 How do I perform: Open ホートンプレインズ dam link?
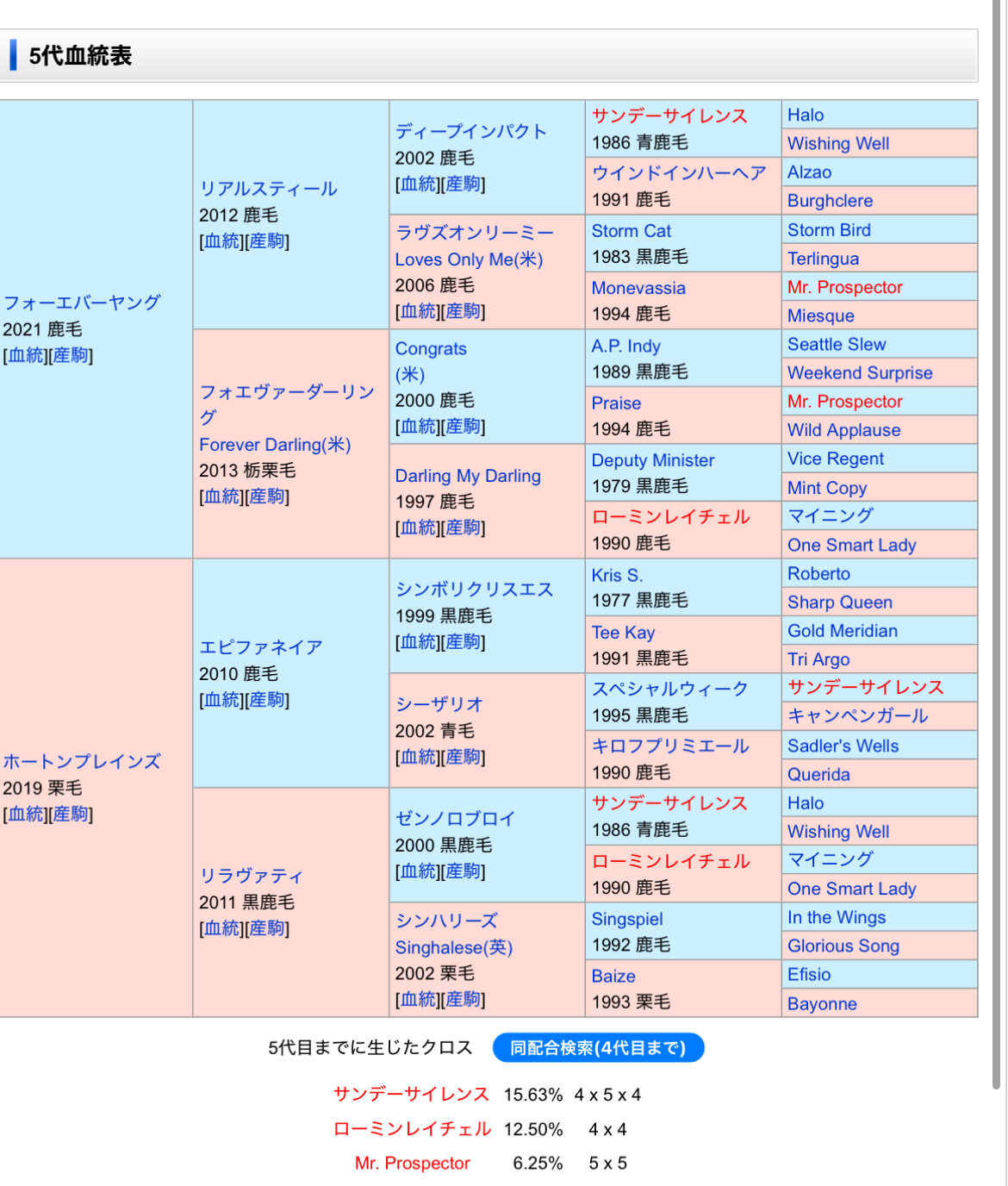[x=82, y=762]
